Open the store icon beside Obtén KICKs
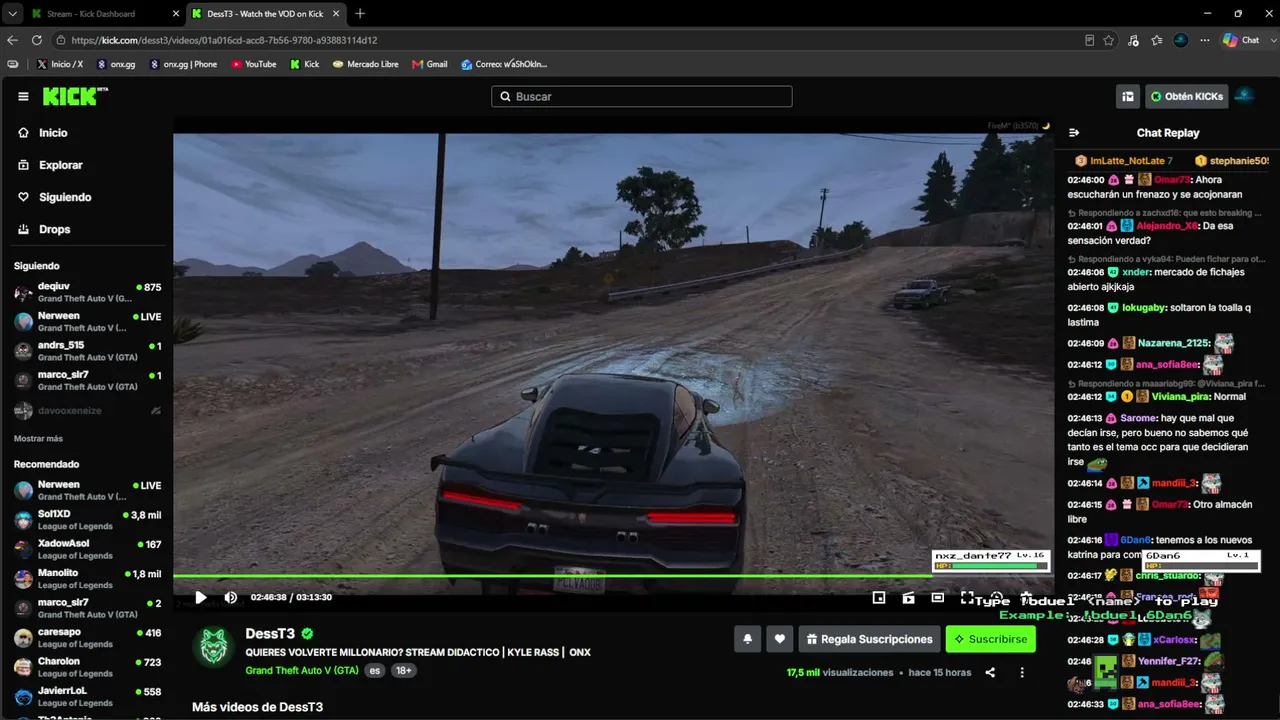 point(1128,96)
